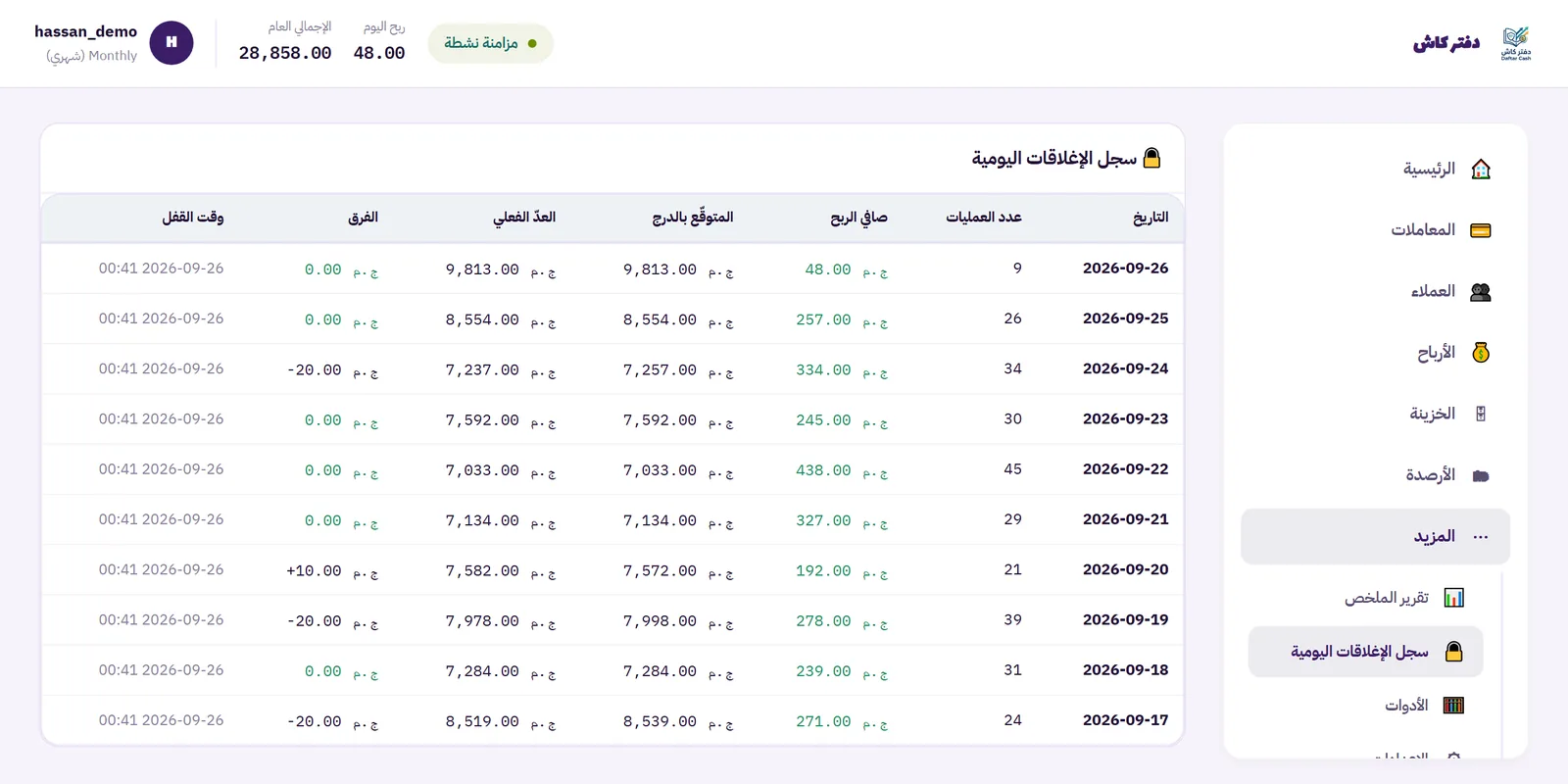Open الخزينة menu item
The width and height of the screenshot is (1568, 784).
pyautogui.click(x=1376, y=414)
